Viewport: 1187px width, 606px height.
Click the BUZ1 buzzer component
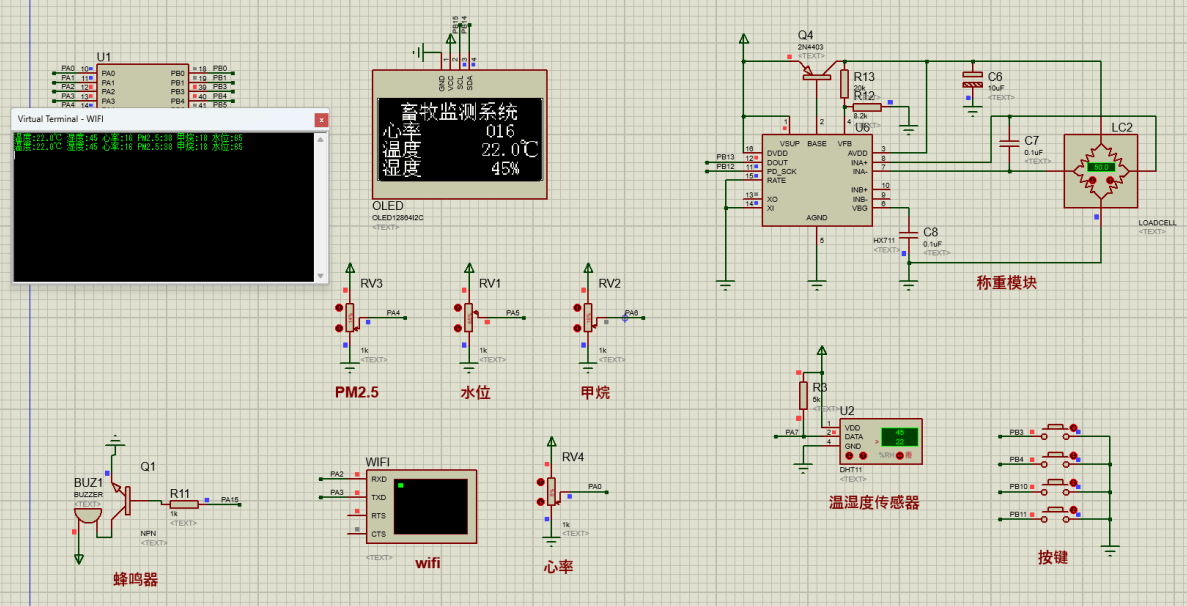(x=88, y=512)
